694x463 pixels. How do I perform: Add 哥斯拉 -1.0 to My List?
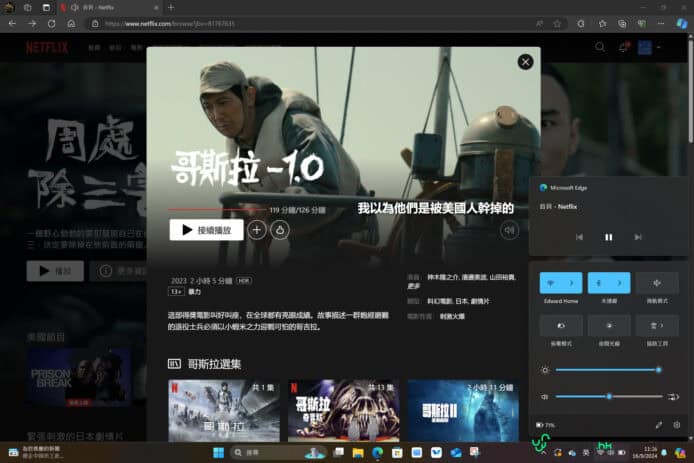coord(257,230)
